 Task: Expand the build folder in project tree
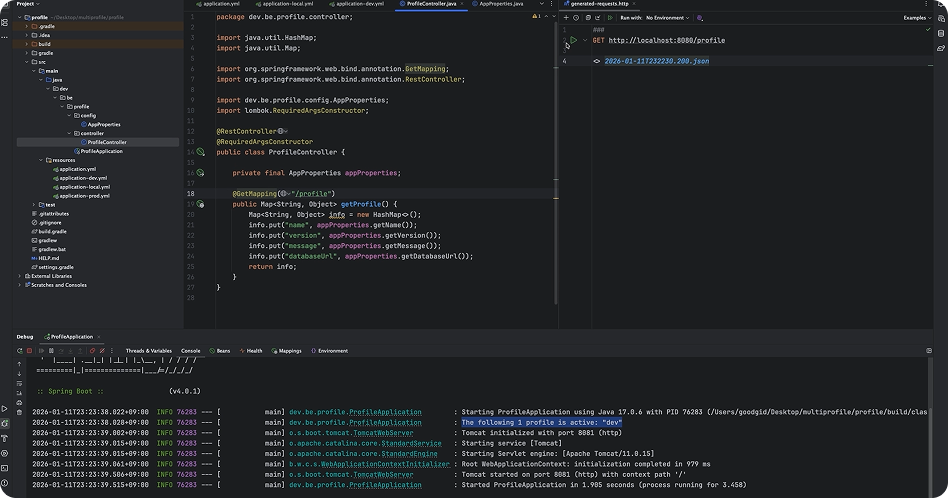pyautogui.click(x=27, y=44)
